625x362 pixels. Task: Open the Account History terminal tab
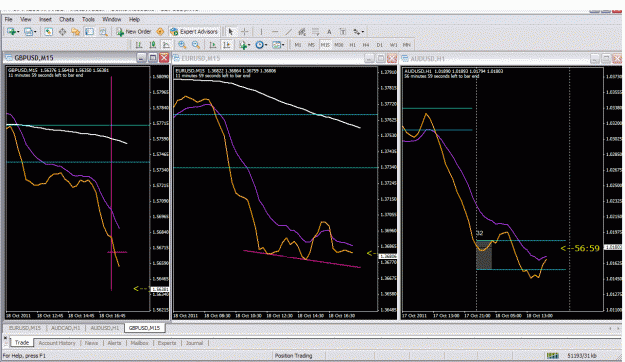pyautogui.click(x=57, y=343)
